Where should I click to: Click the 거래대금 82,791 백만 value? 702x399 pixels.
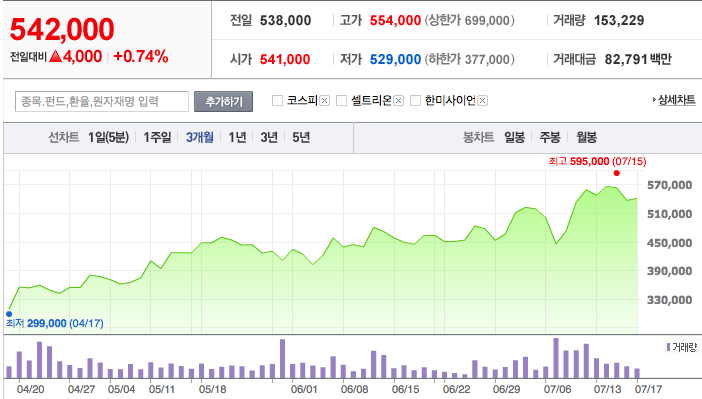638,59
